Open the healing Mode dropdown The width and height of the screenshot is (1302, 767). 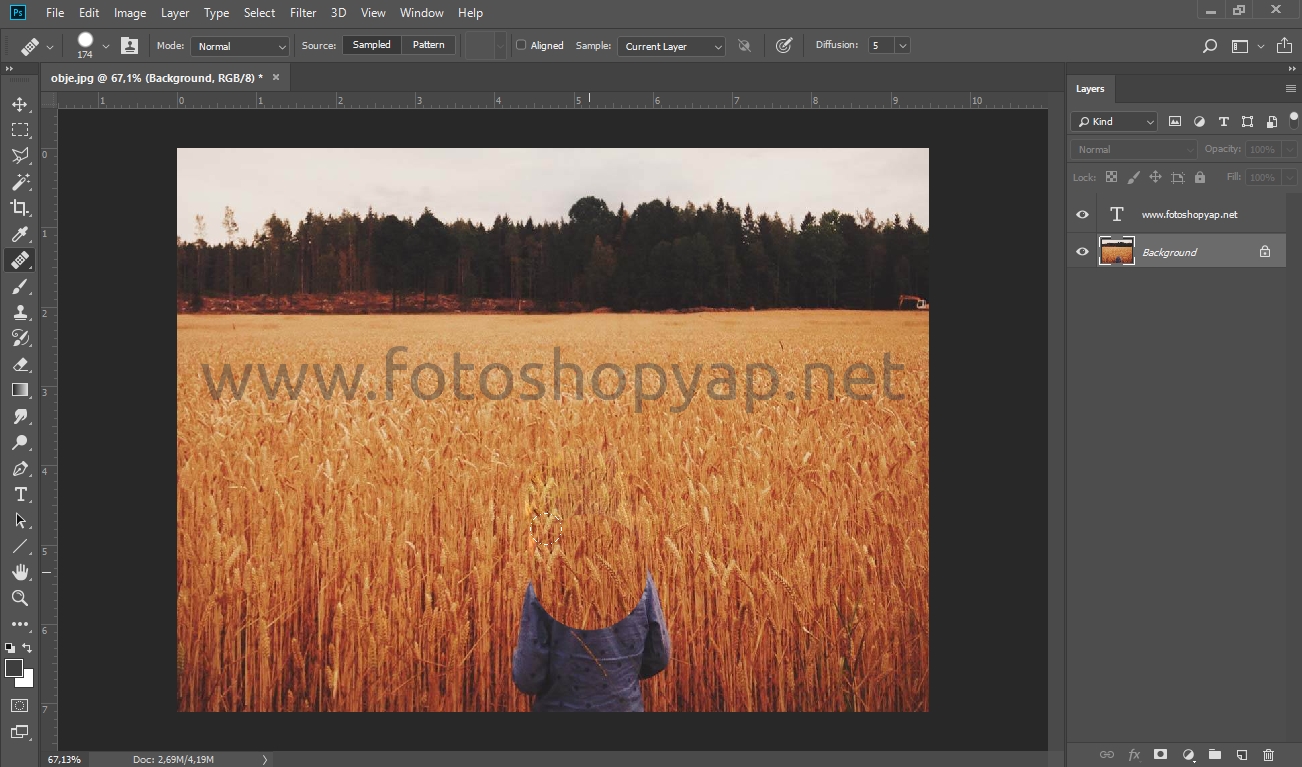click(240, 46)
